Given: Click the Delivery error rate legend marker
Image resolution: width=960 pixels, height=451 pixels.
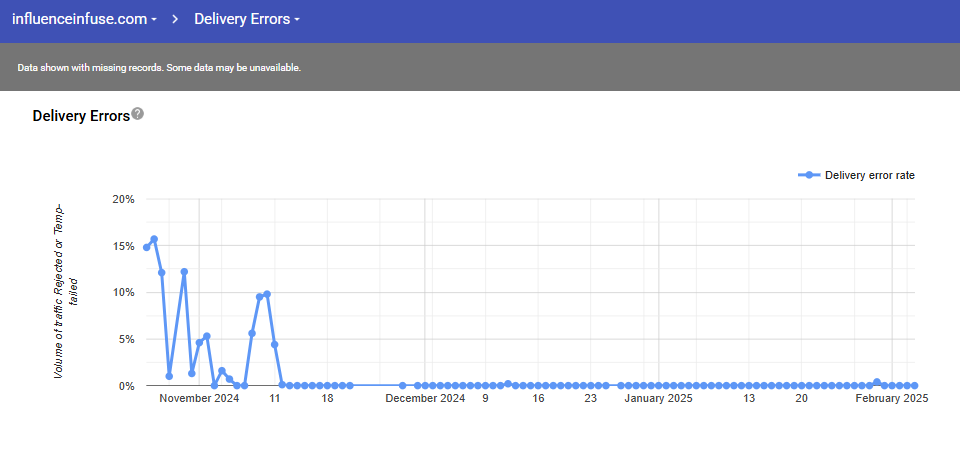Looking at the screenshot, I should click(809, 175).
